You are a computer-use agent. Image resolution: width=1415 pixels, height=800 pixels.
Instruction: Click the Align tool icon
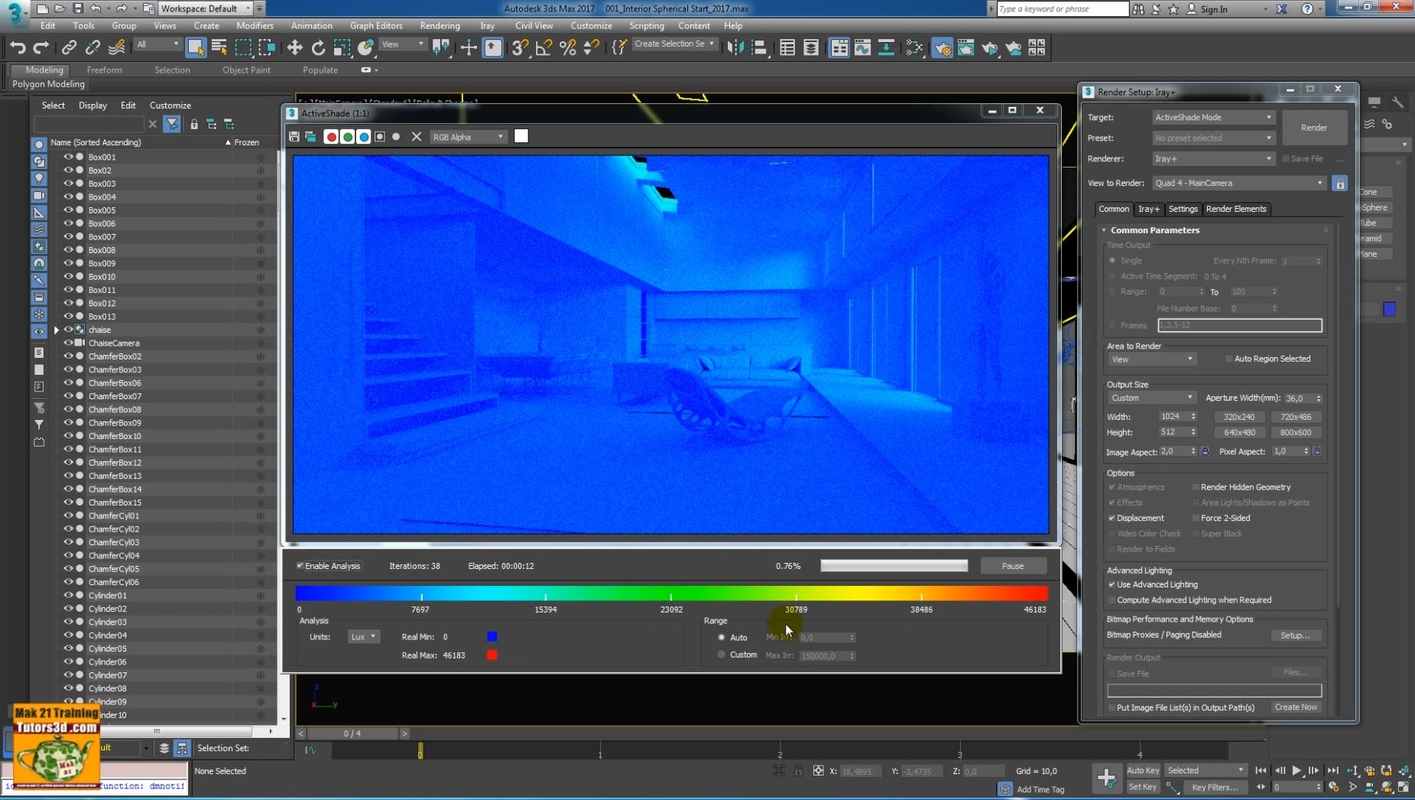click(x=759, y=47)
